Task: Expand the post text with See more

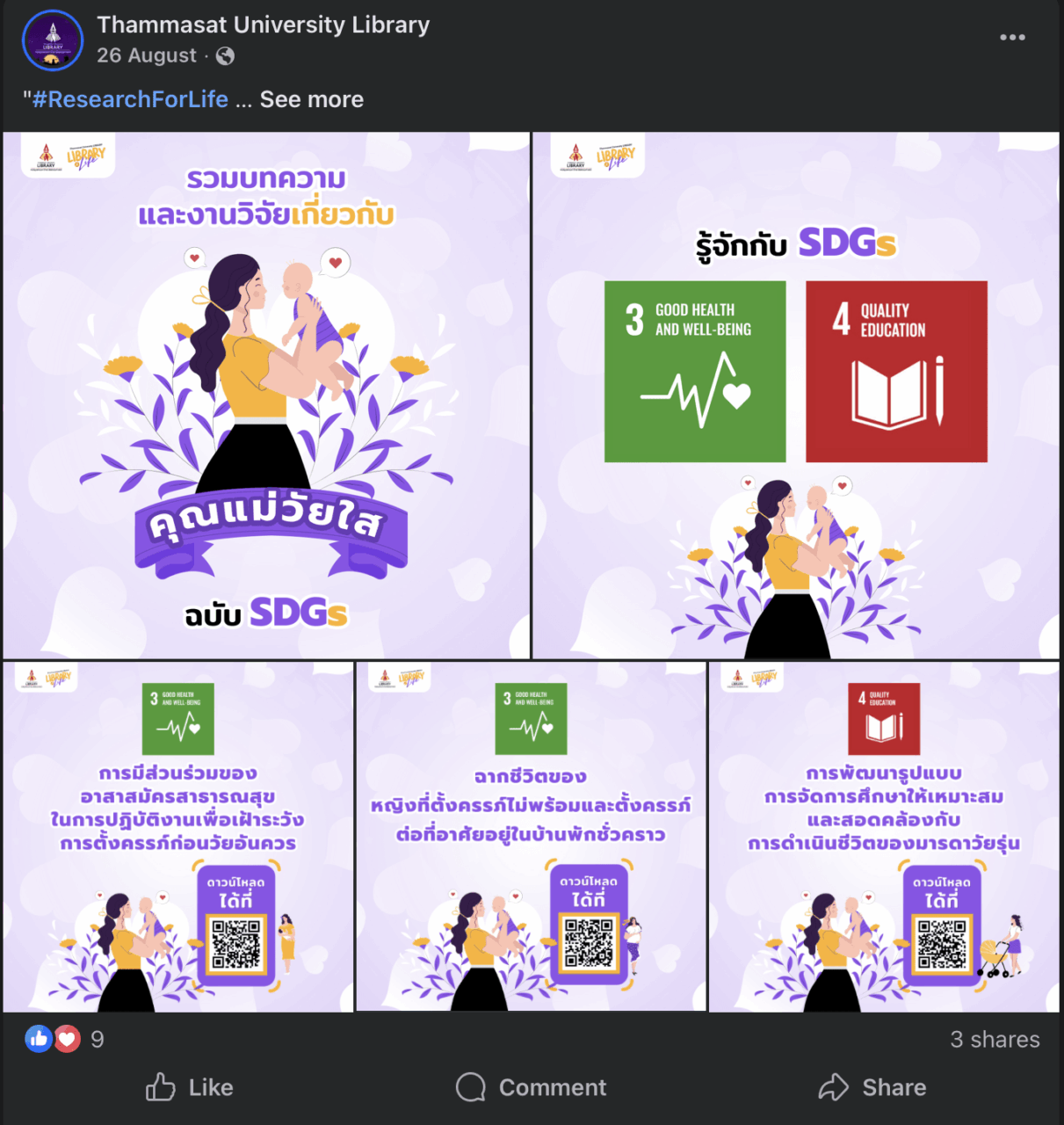Action: tap(312, 99)
